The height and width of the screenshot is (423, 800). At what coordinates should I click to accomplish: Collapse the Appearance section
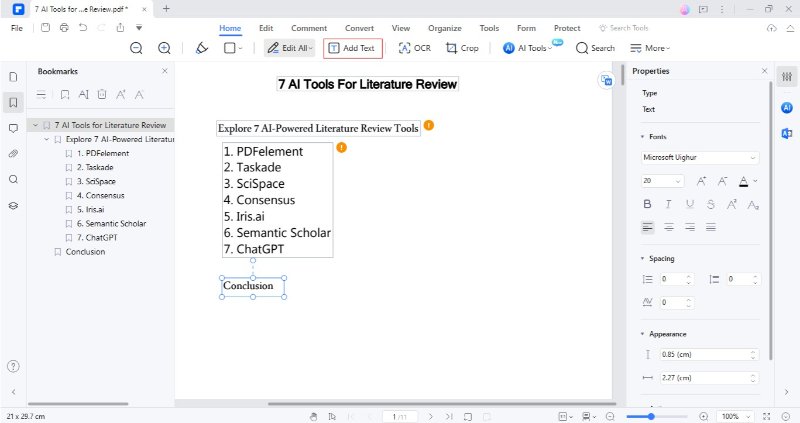[x=642, y=334]
